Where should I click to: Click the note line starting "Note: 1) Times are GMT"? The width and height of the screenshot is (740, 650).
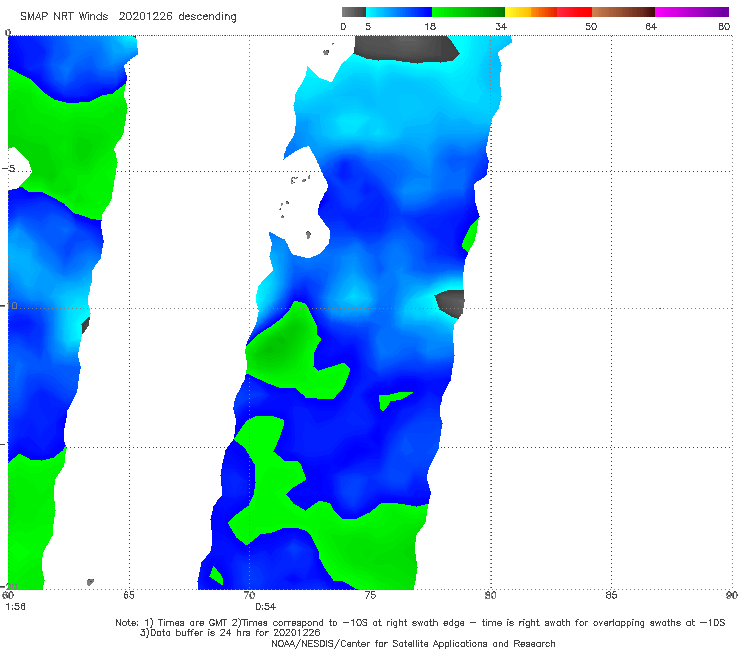(x=420, y=623)
